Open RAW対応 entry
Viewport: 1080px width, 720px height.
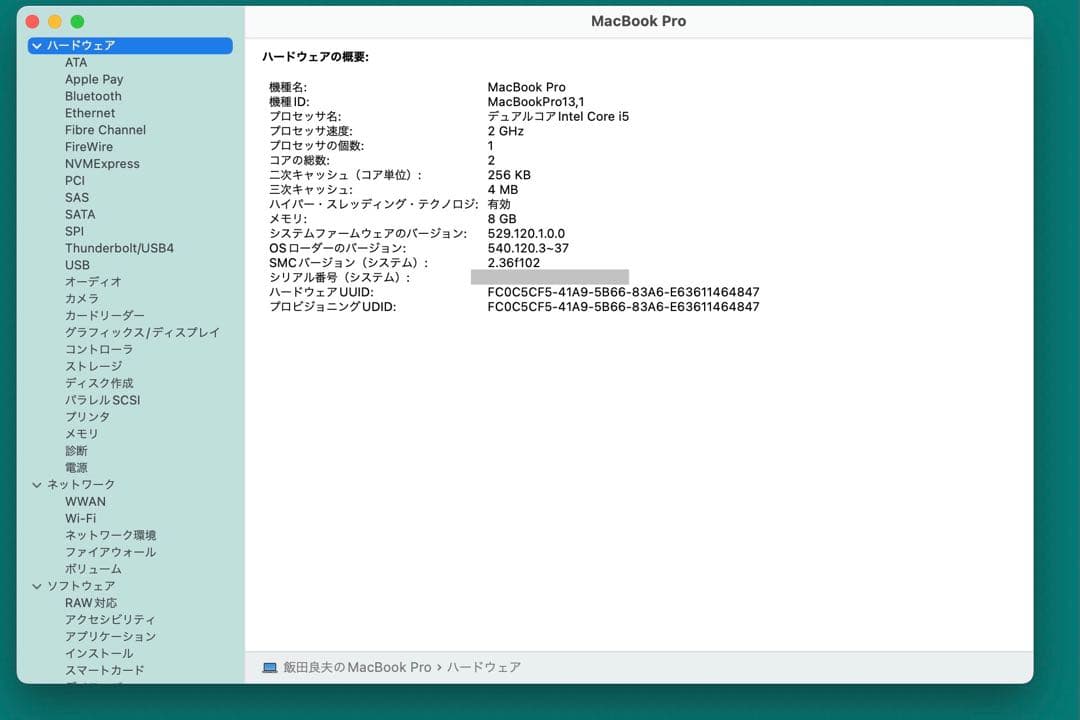point(91,603)
